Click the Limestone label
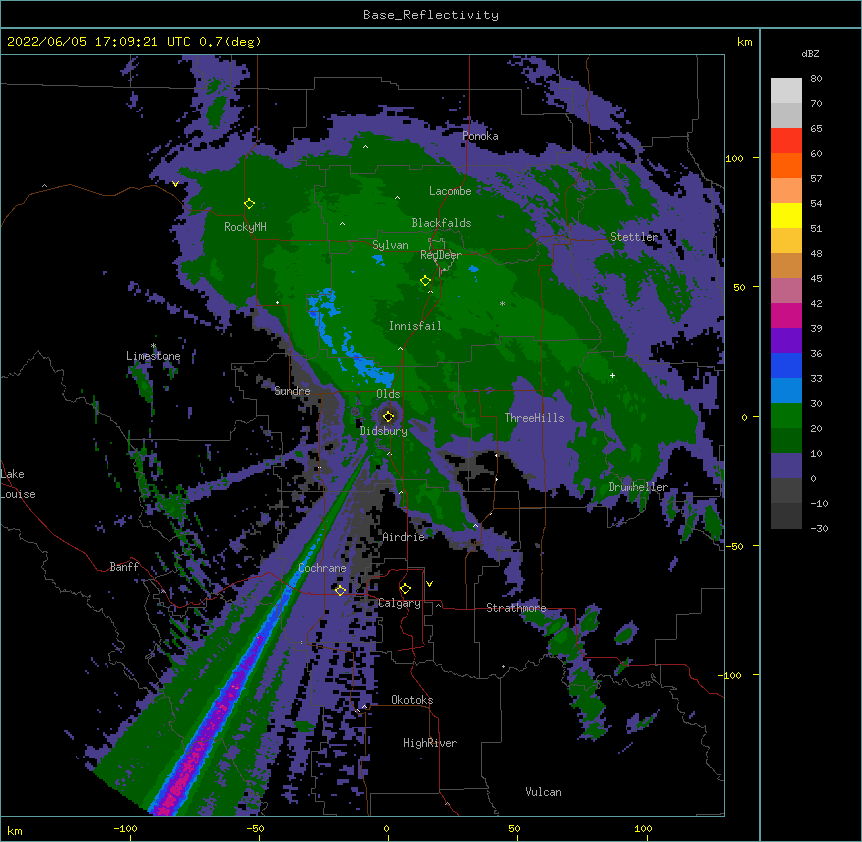 point(153,356)
